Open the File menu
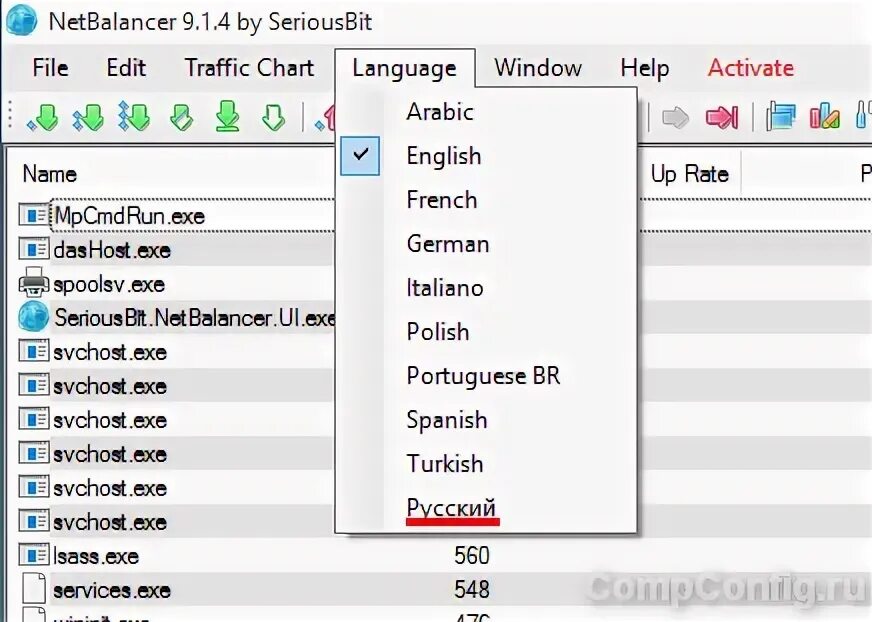Viewport: 872px width, 622px height. (x=51, y=68)
